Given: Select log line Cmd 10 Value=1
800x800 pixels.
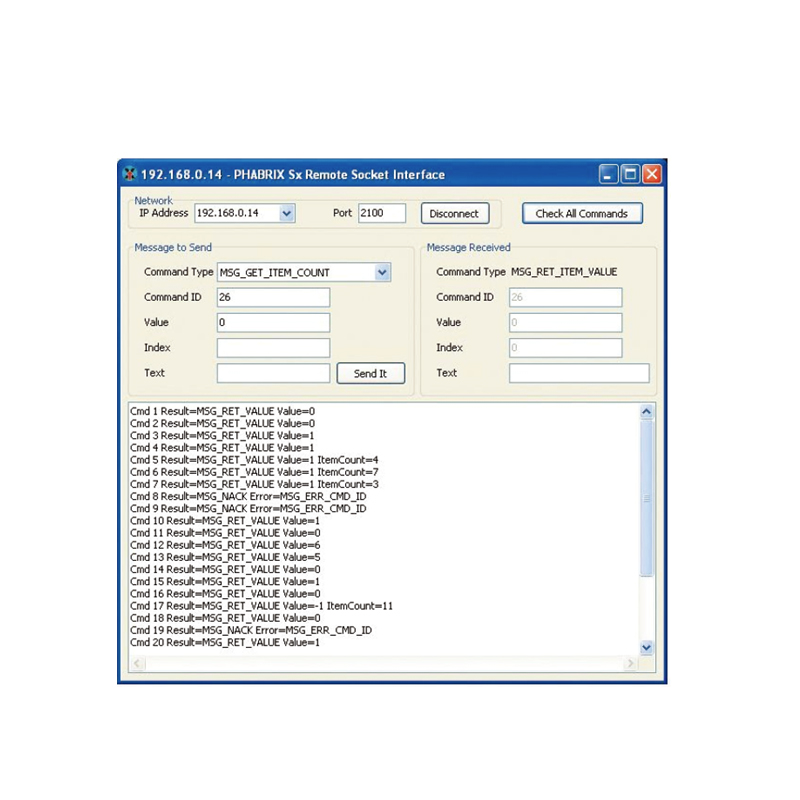Looking at the screenshot, I should point(225,521).
